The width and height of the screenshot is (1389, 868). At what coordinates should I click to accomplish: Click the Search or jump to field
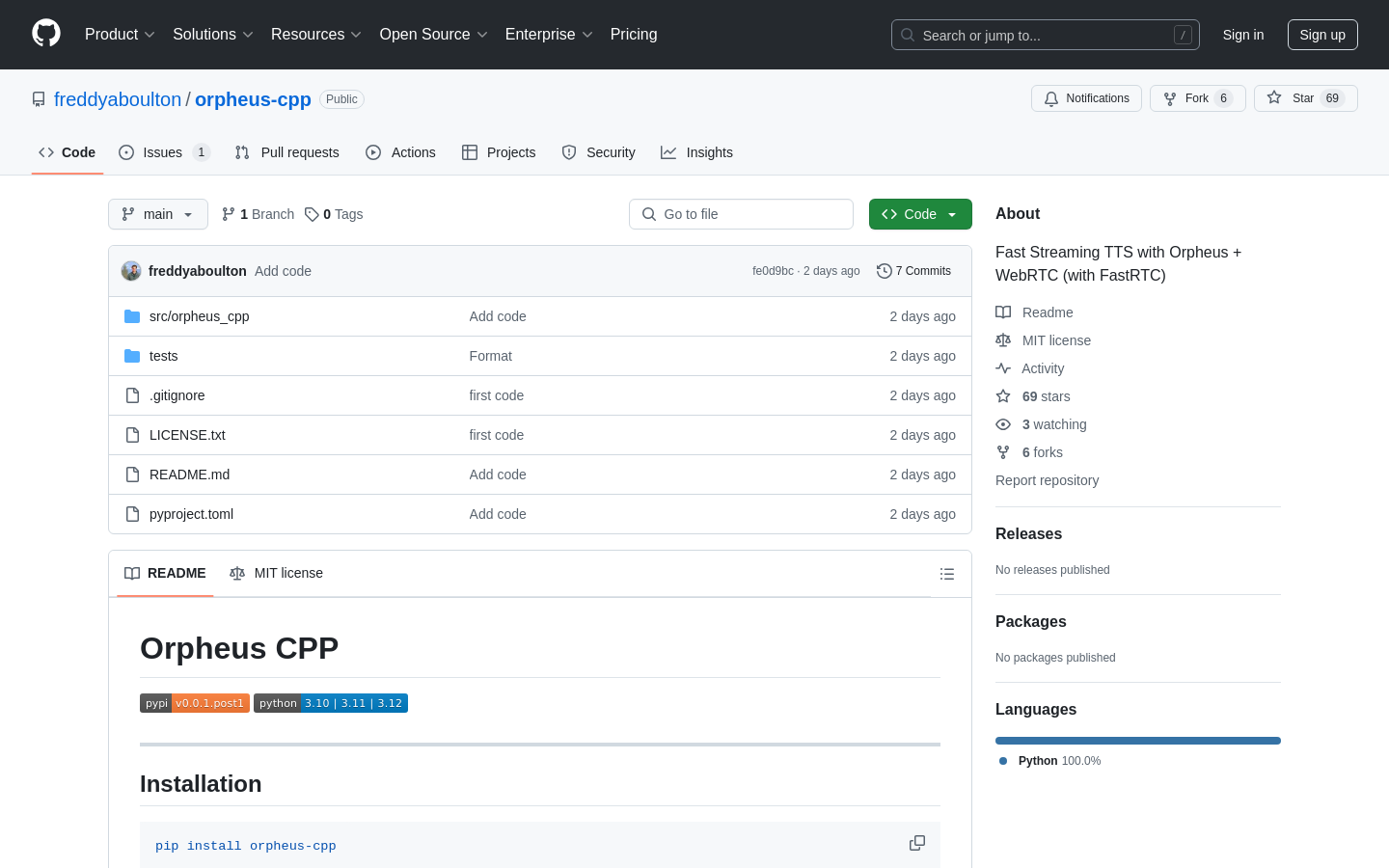click(1046, 35)
